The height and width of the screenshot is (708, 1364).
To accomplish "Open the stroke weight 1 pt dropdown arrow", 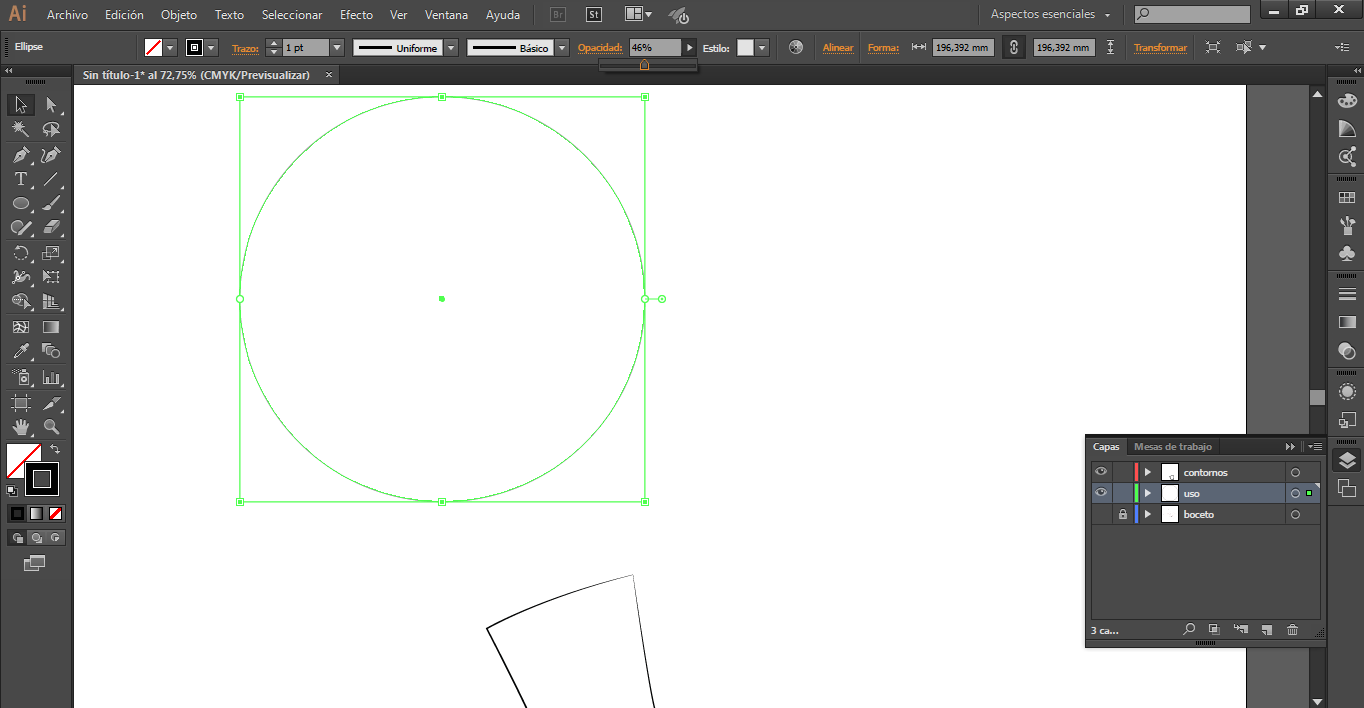I will (337, 47).
